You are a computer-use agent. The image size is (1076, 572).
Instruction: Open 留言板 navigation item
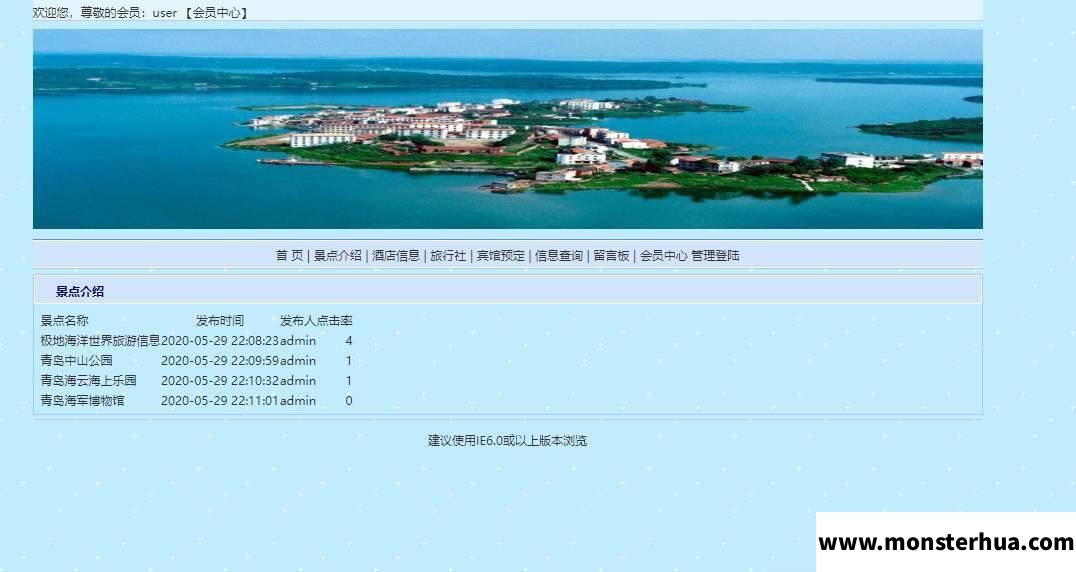click(x=611, y=256)
